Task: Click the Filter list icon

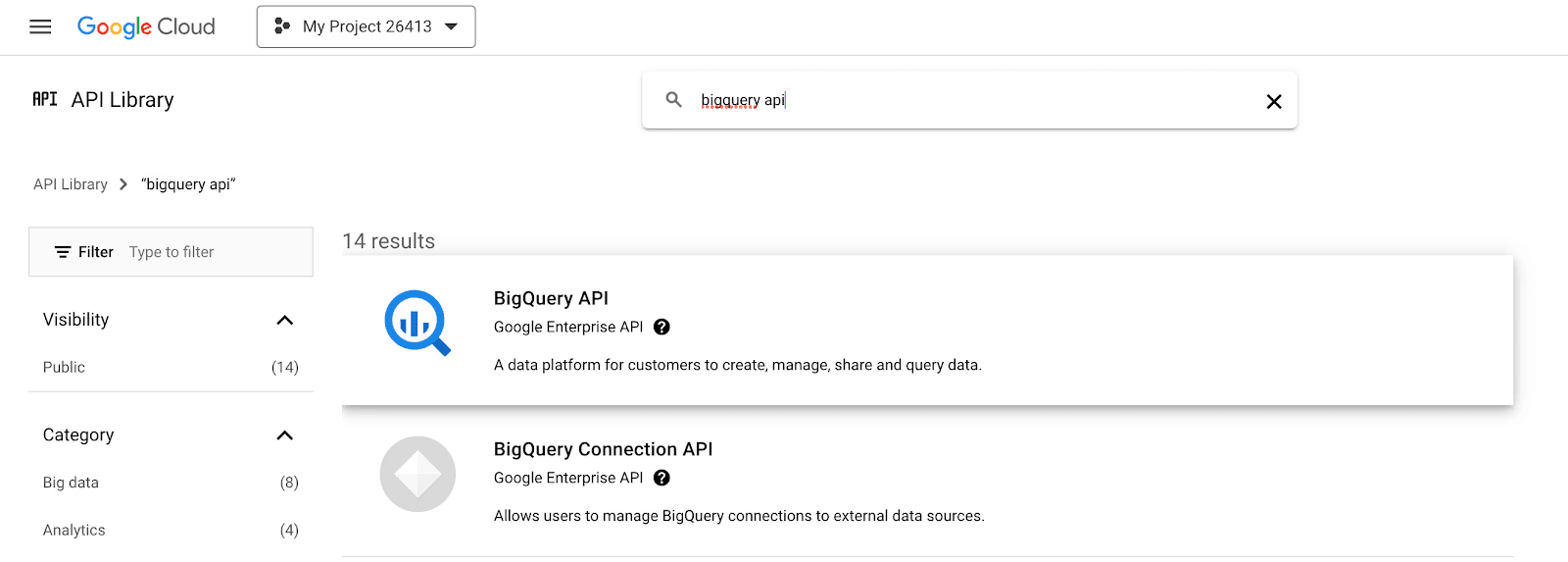Action: point(63,252)
